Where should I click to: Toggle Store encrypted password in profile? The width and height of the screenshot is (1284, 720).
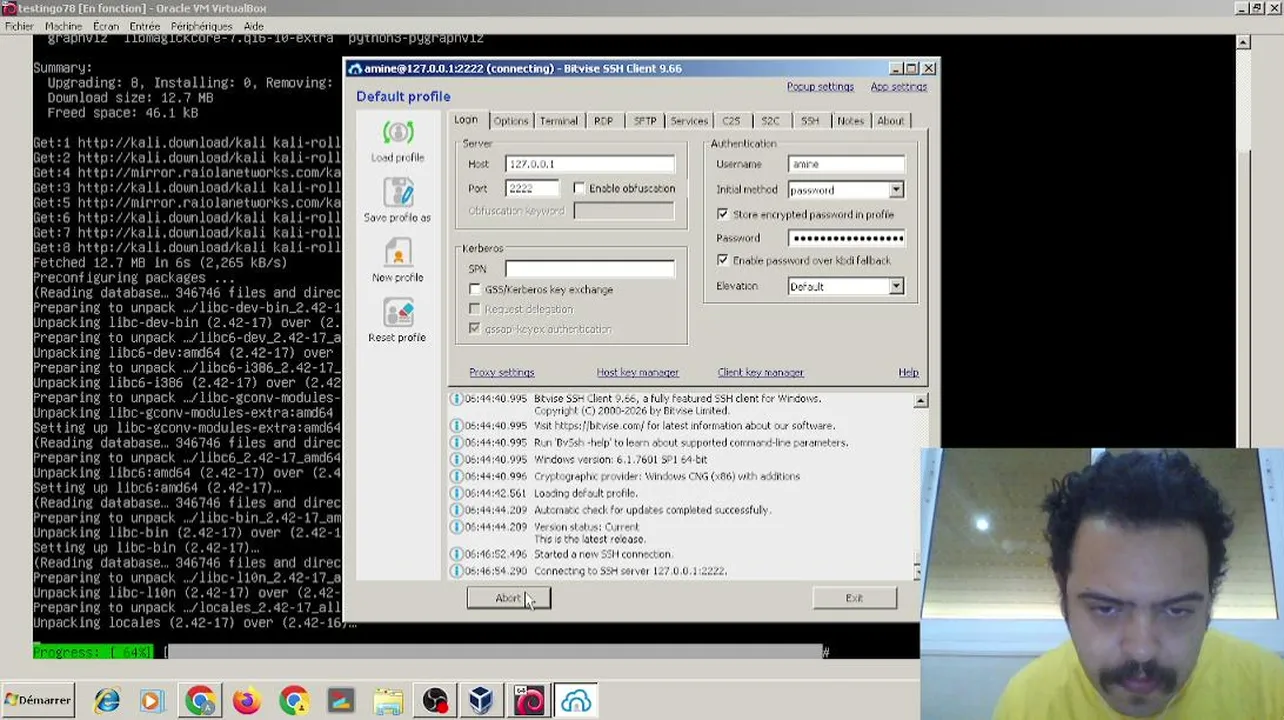(723, 214)
